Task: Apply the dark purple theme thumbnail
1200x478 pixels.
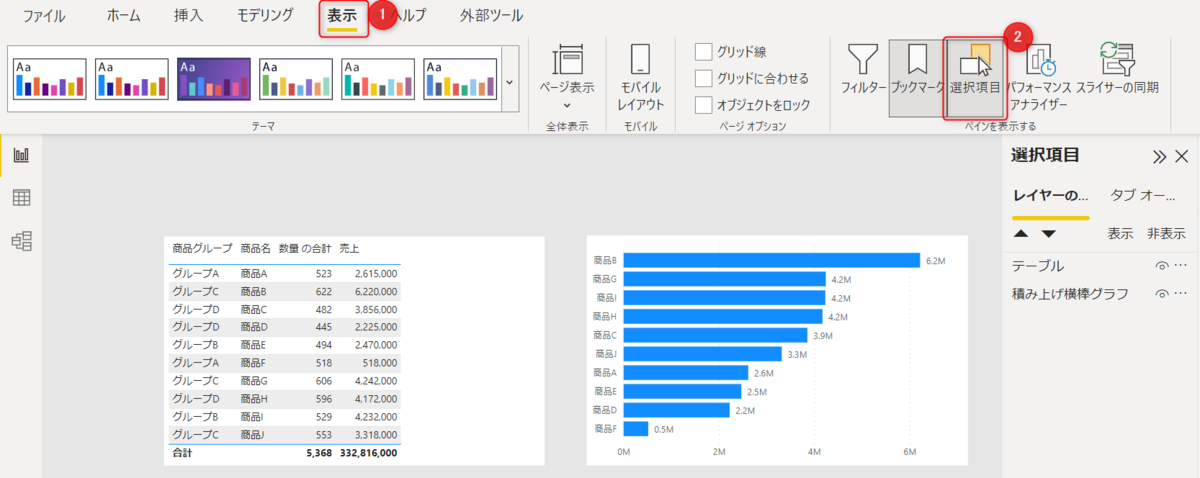Action: (x=214, y=79)
